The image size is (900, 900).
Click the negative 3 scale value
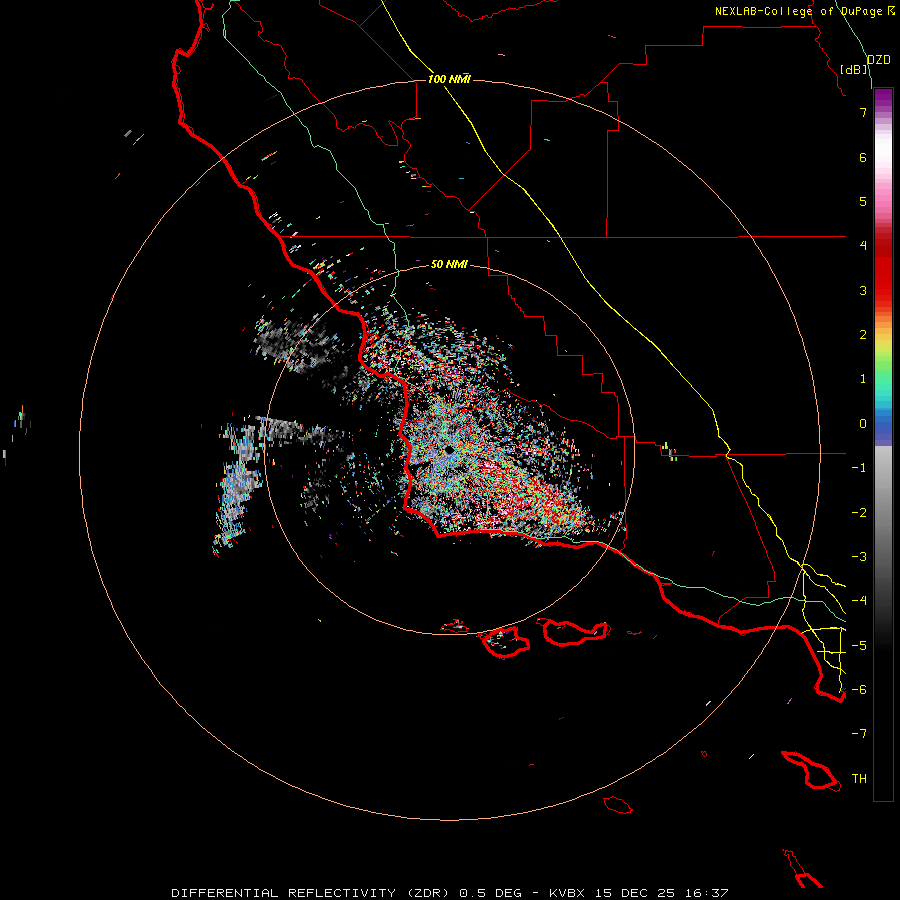coord(859,556)
